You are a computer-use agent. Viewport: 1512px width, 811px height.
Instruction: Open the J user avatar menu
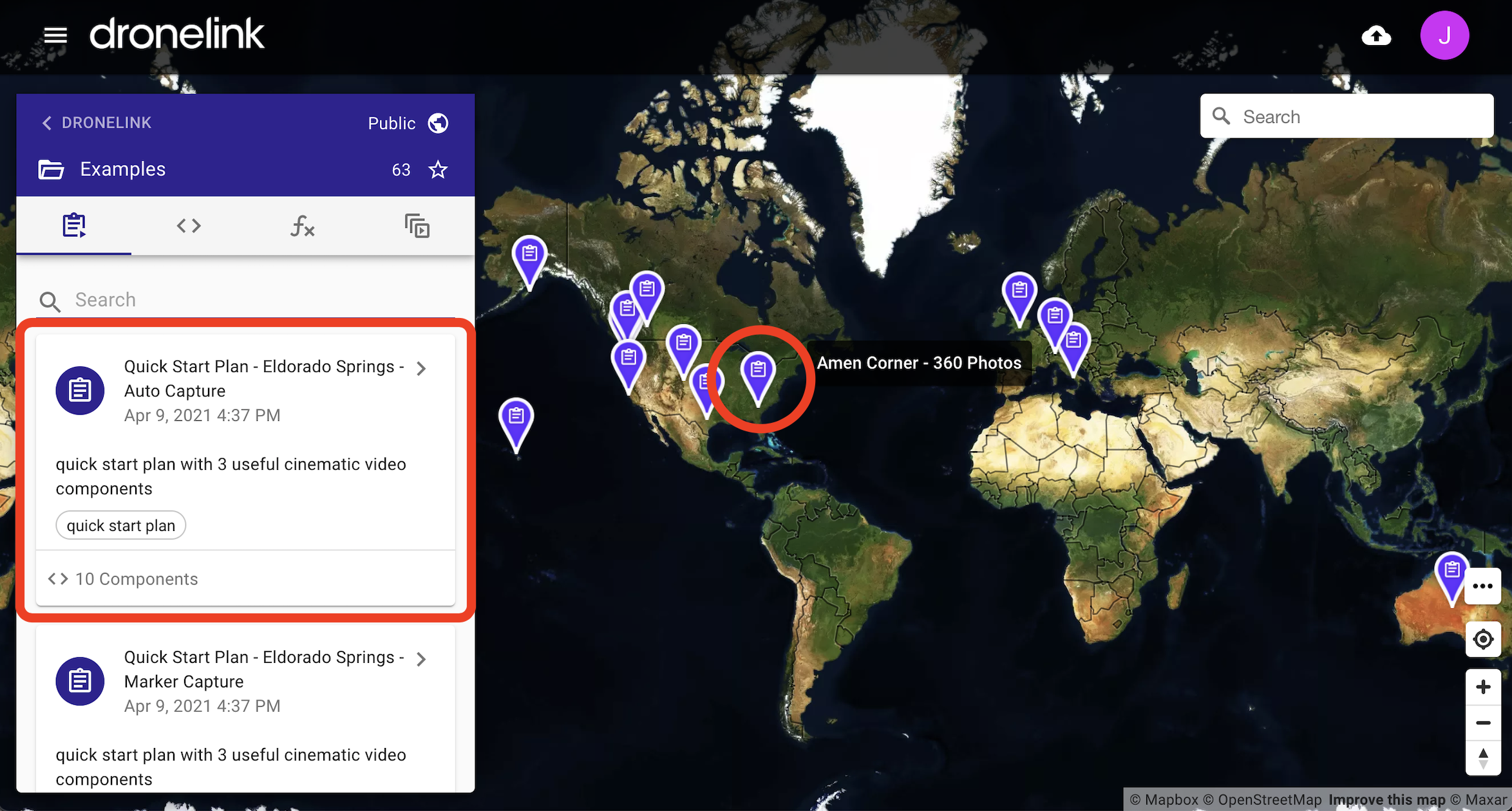click(x=1444, y=35)
